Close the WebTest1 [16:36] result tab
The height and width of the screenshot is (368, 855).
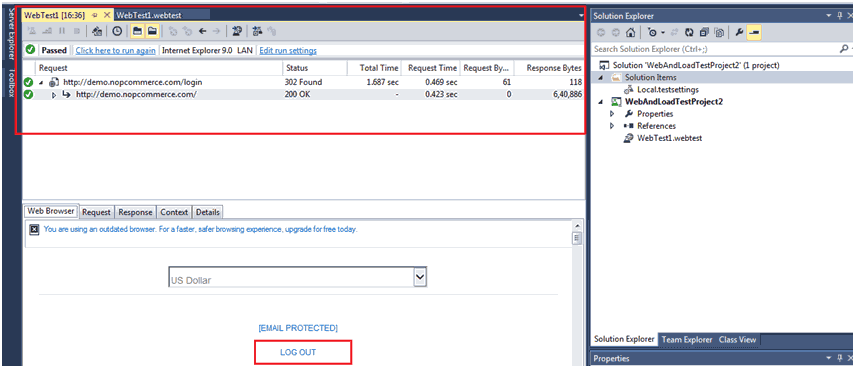click(x=106, y=15)
